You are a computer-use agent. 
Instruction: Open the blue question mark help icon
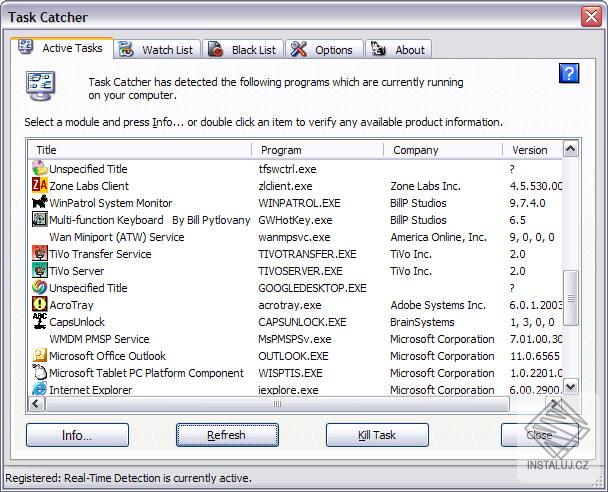(569, 73)
